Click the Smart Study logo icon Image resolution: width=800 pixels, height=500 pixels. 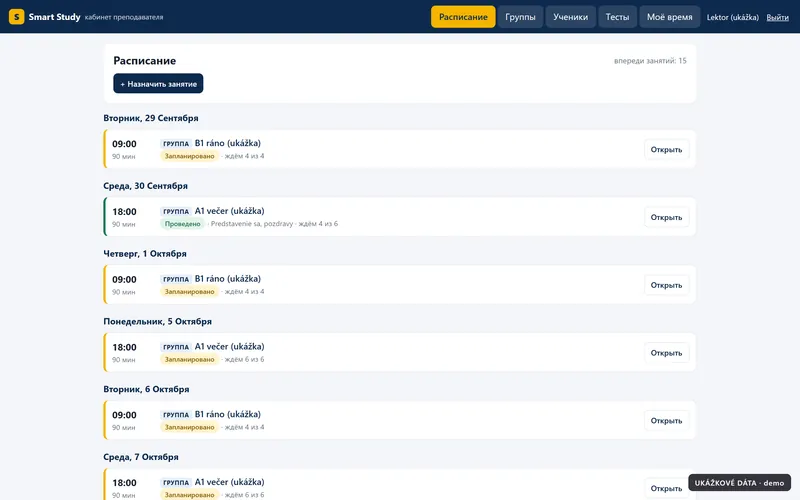(x=16, y=17)
